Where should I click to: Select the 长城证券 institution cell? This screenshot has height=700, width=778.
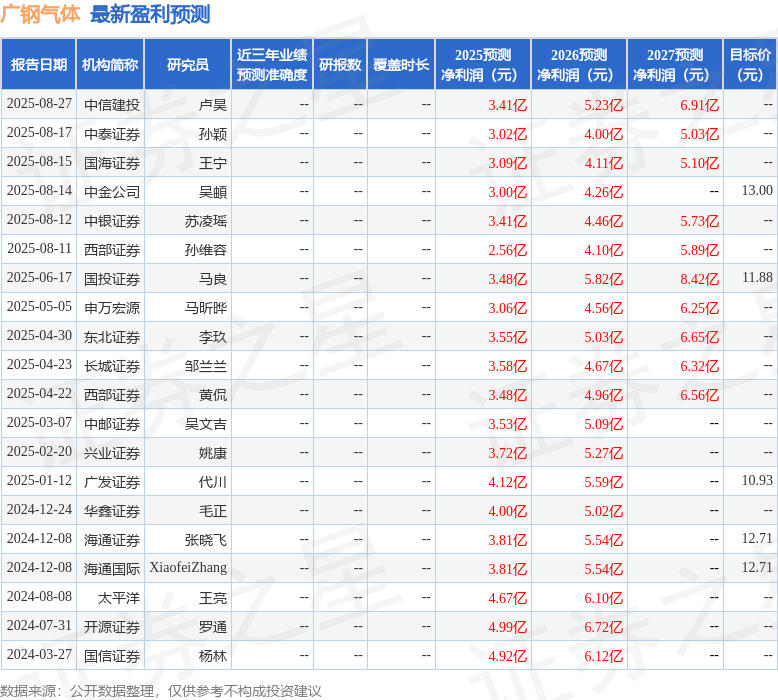pyautogui.click(x=112, y=366)
